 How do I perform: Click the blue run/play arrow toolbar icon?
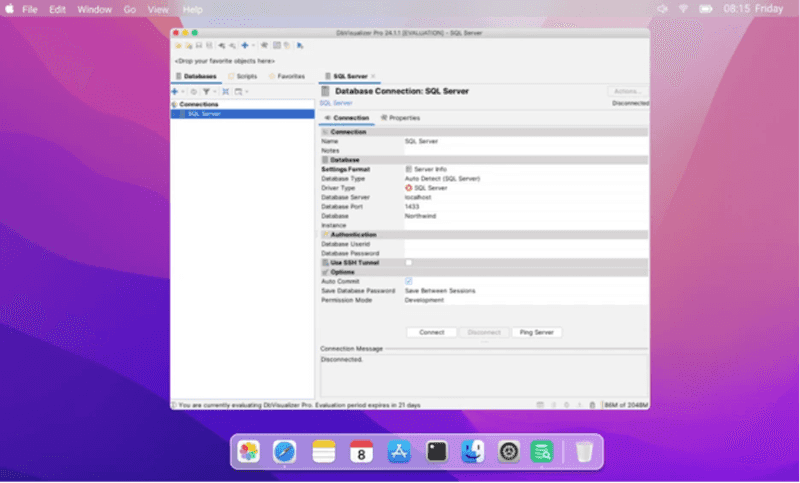point(300,46)
